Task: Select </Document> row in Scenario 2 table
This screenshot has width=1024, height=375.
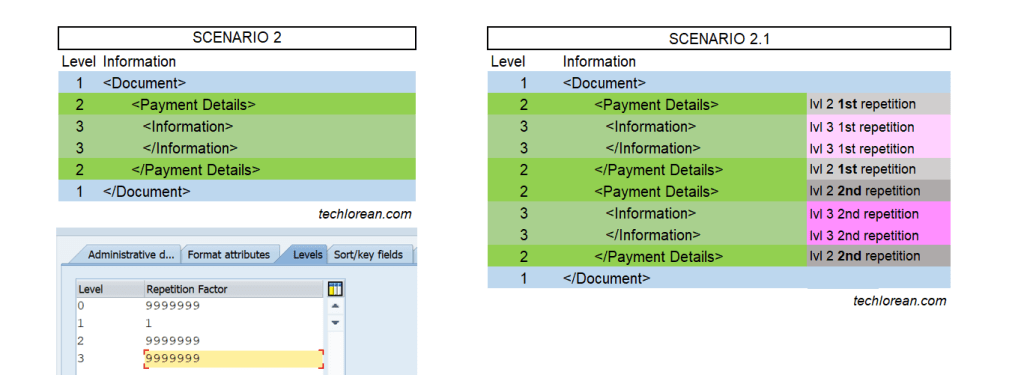Action: click(237, 191)
